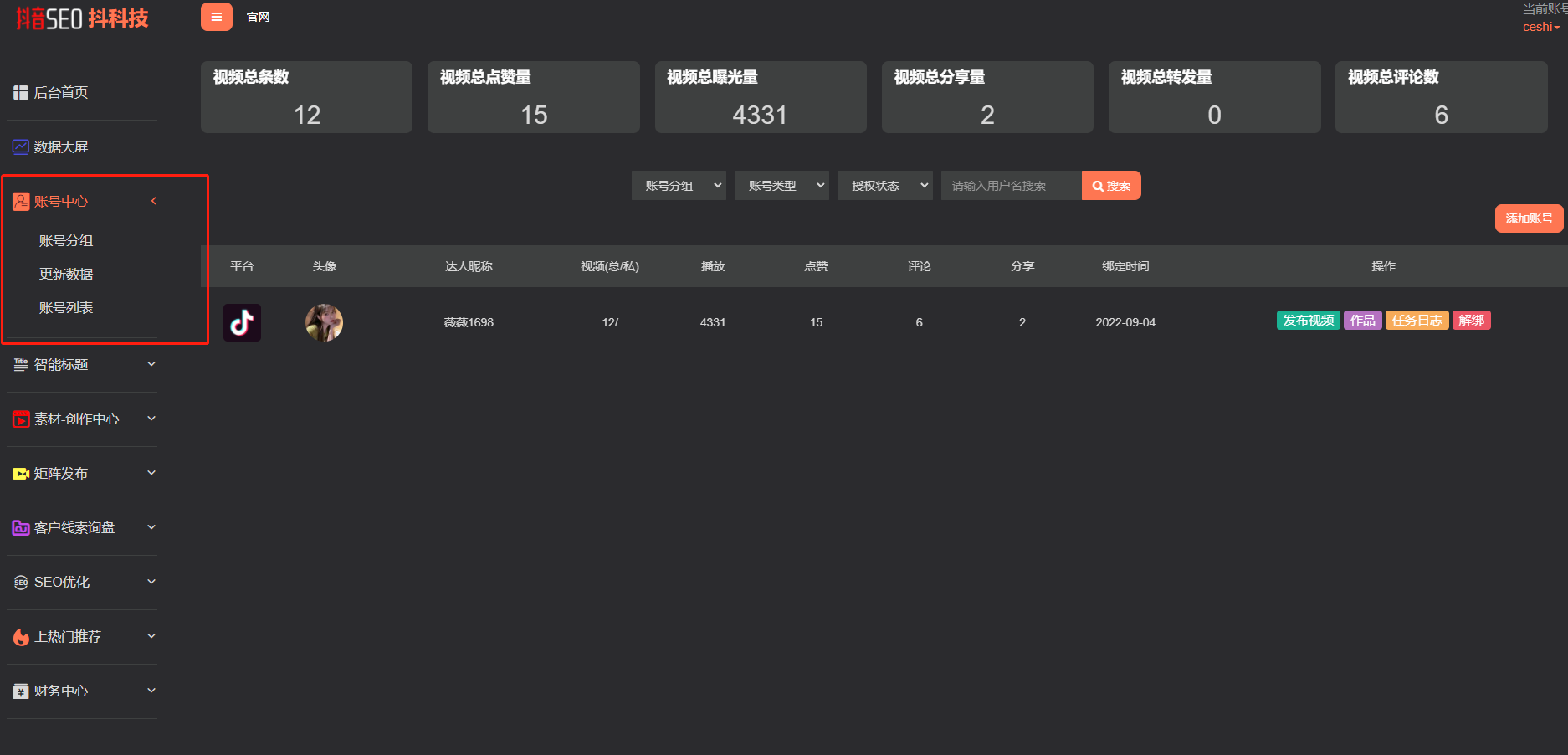Click the 视频总转发量 stat card
The height and width of the screenshot is (755, 1568).
click(x=1215, y=97)
